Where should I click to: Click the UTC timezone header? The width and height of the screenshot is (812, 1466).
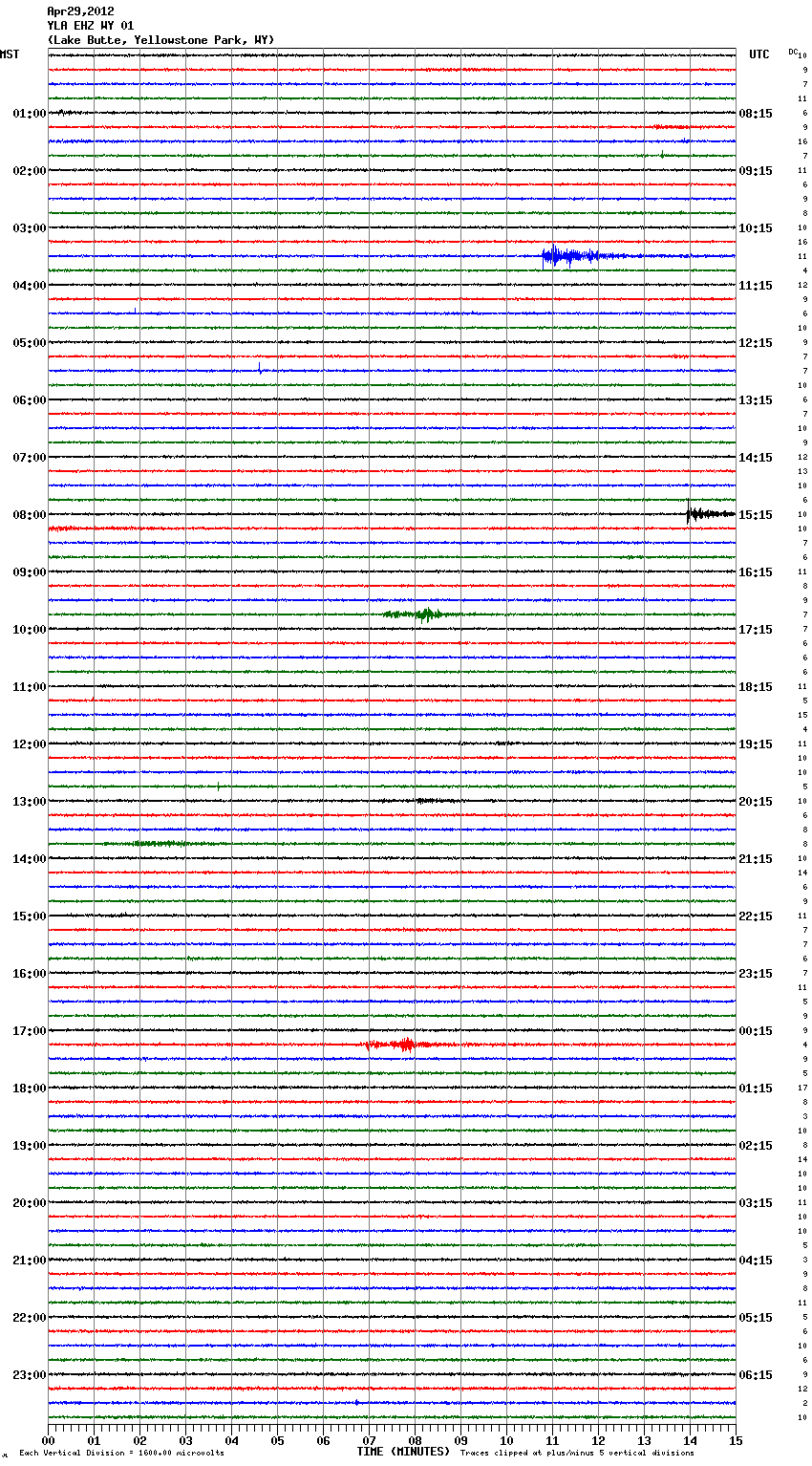tap(759, 54)
